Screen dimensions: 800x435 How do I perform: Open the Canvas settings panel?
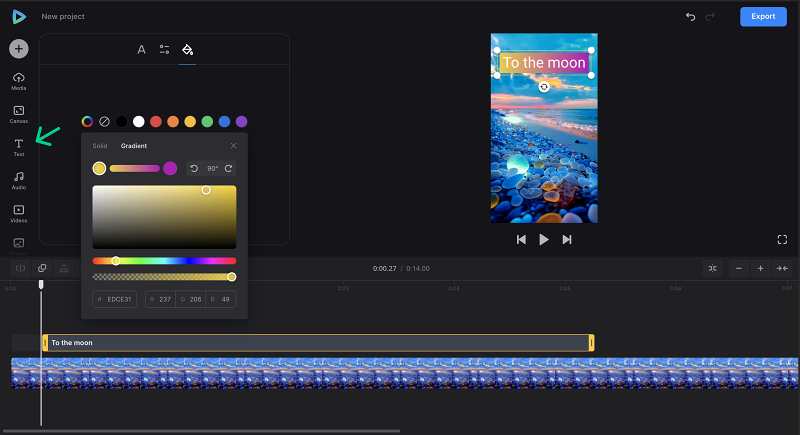pyautogui.click(x=19, y=114)
